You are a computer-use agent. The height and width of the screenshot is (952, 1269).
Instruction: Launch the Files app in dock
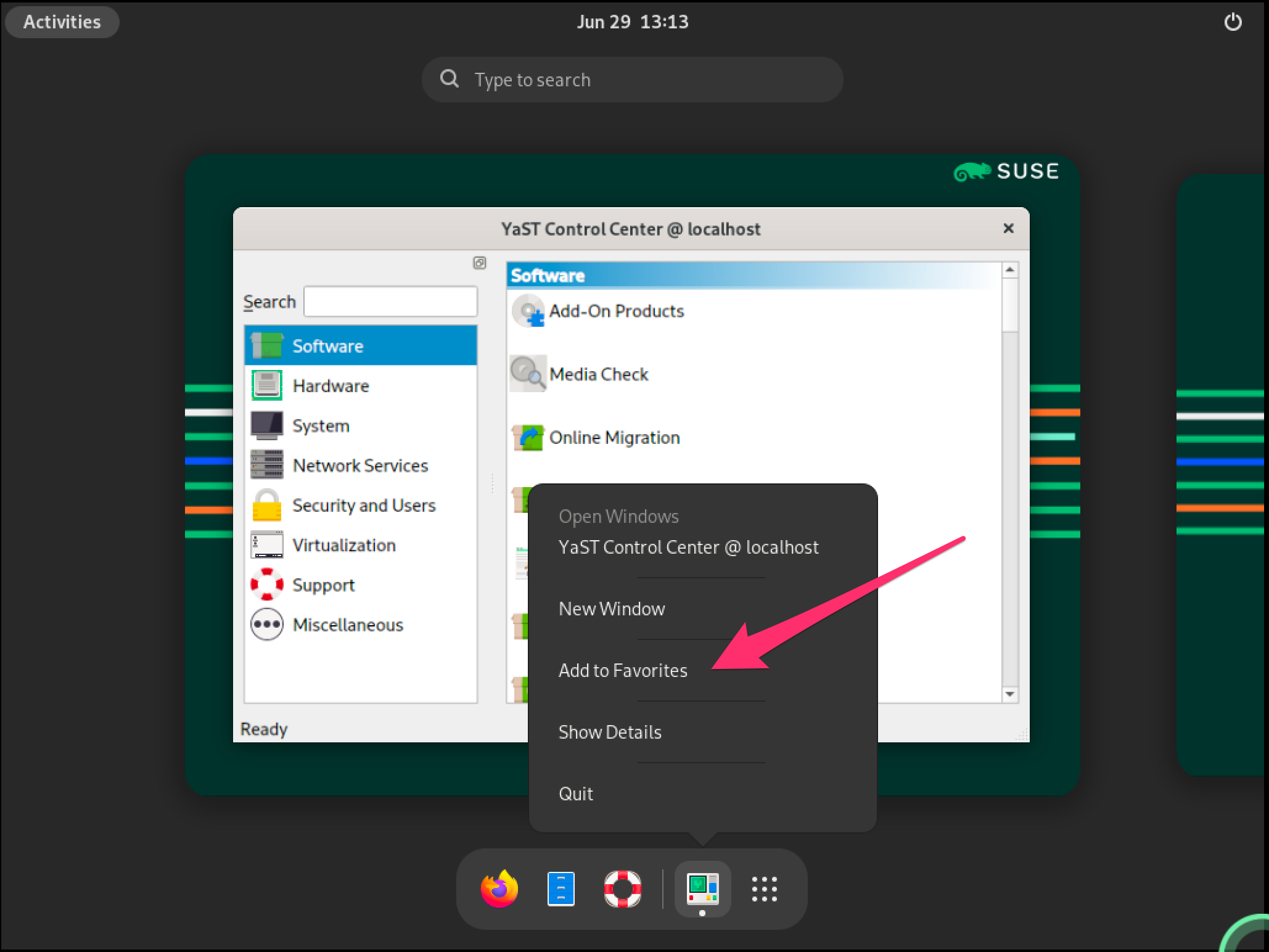[x=561, y=888]
